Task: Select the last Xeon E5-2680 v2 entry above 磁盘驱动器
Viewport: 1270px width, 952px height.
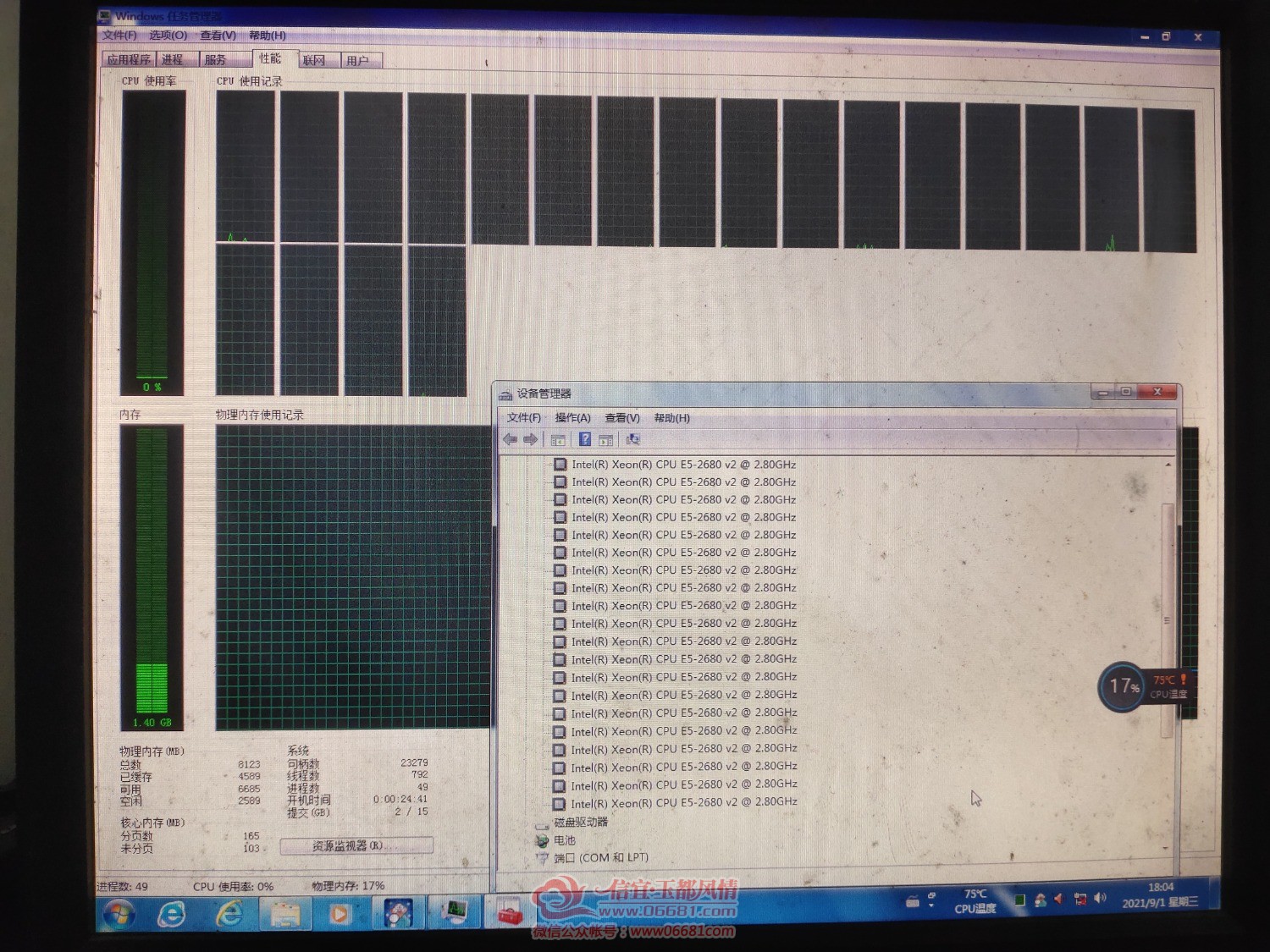Action: point(684,803)
